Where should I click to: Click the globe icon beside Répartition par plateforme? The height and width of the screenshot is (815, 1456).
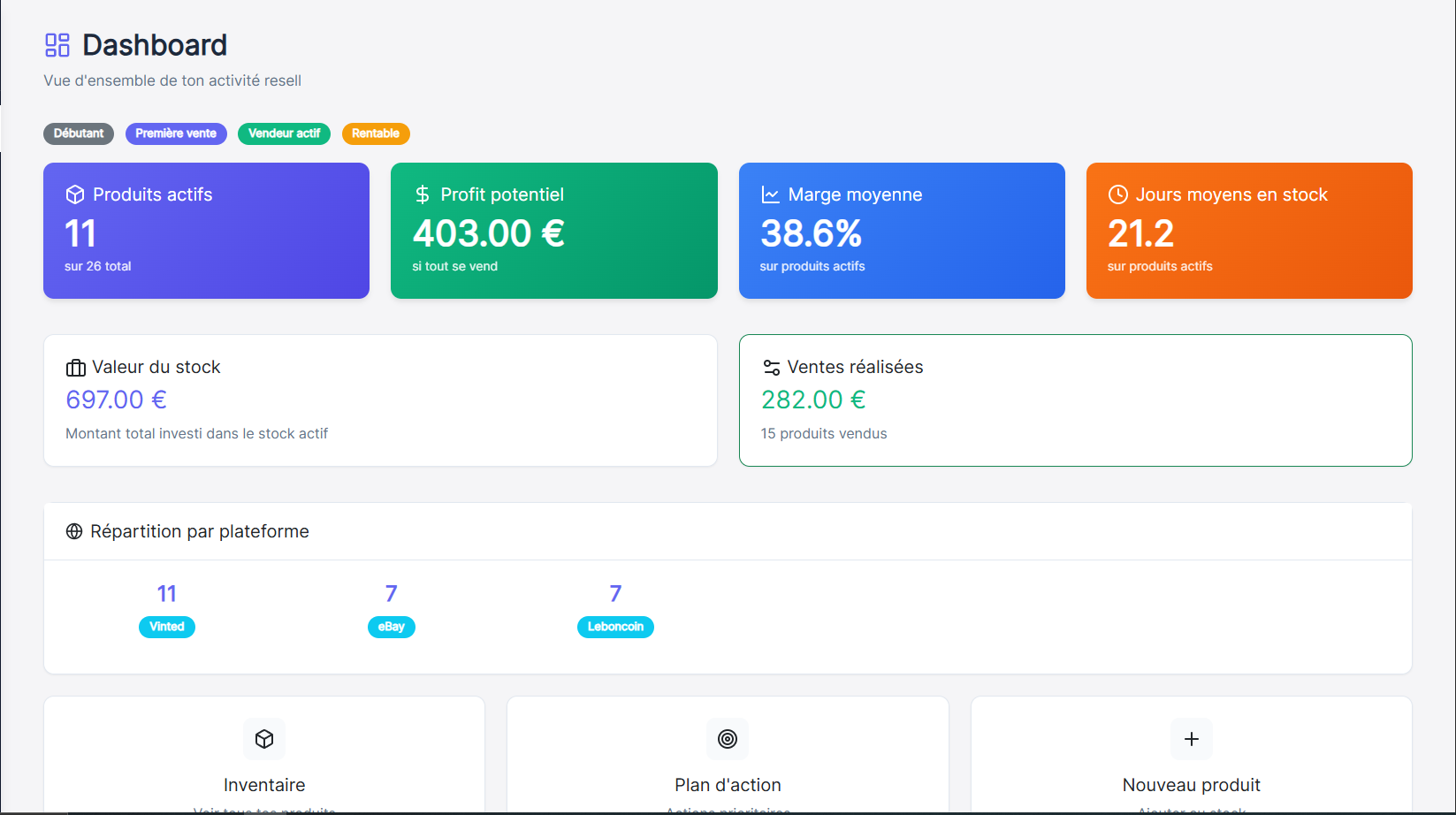(74, 531)
